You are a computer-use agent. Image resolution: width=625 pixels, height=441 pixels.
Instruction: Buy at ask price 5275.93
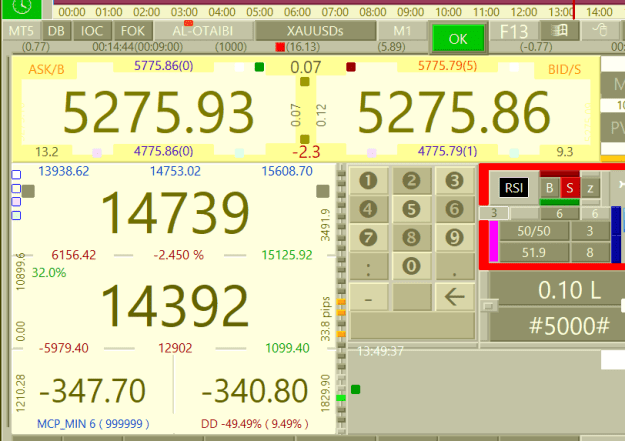pyautogui.click(x=158, y=112)
